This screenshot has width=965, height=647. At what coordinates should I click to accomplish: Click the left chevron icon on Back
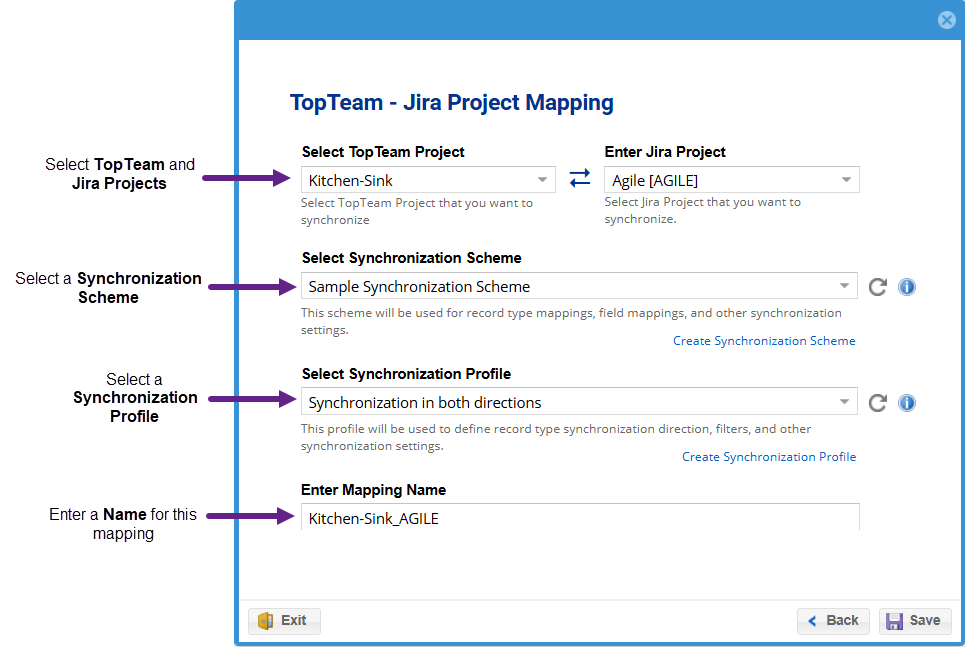tap(813, 621)
